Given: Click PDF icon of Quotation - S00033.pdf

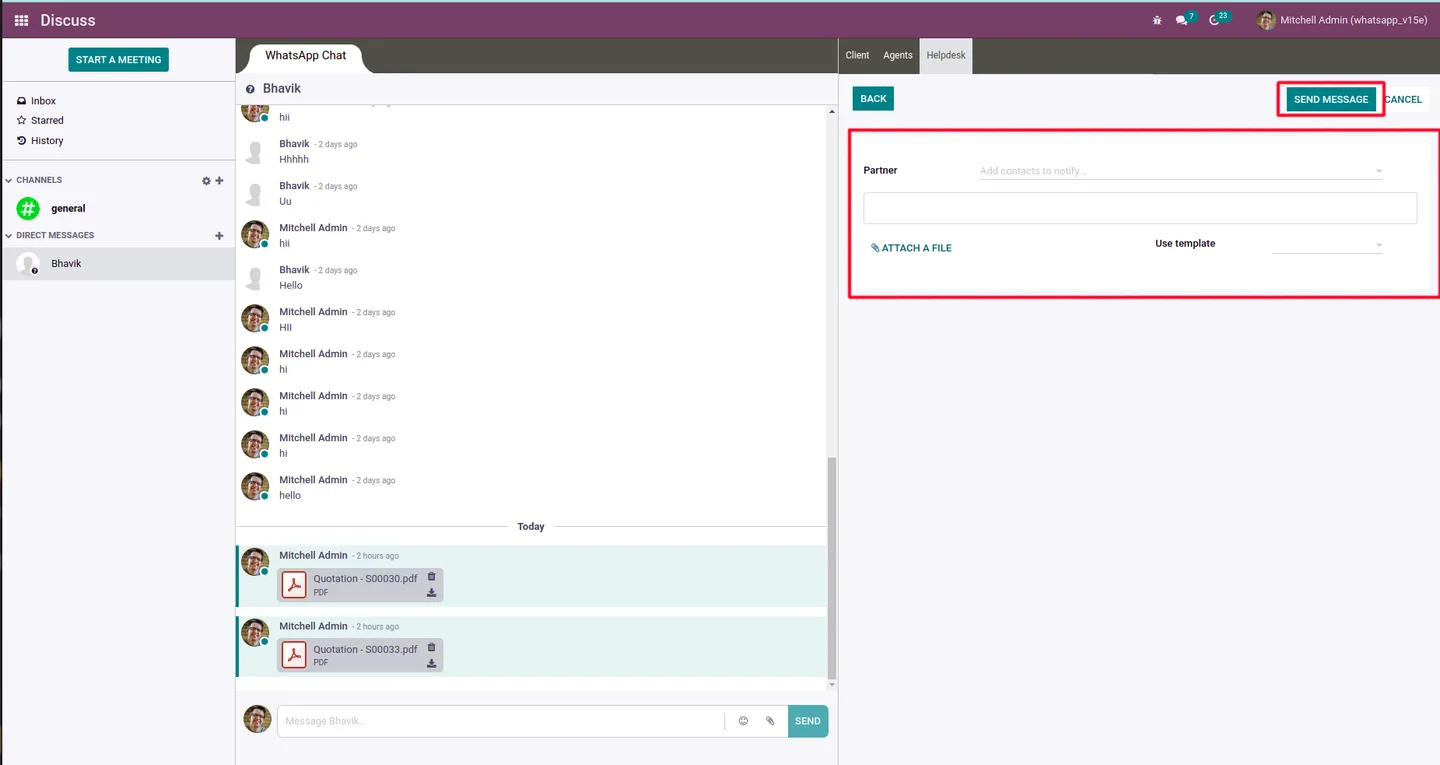Looking at the screenshot, I should pos(294,655).
